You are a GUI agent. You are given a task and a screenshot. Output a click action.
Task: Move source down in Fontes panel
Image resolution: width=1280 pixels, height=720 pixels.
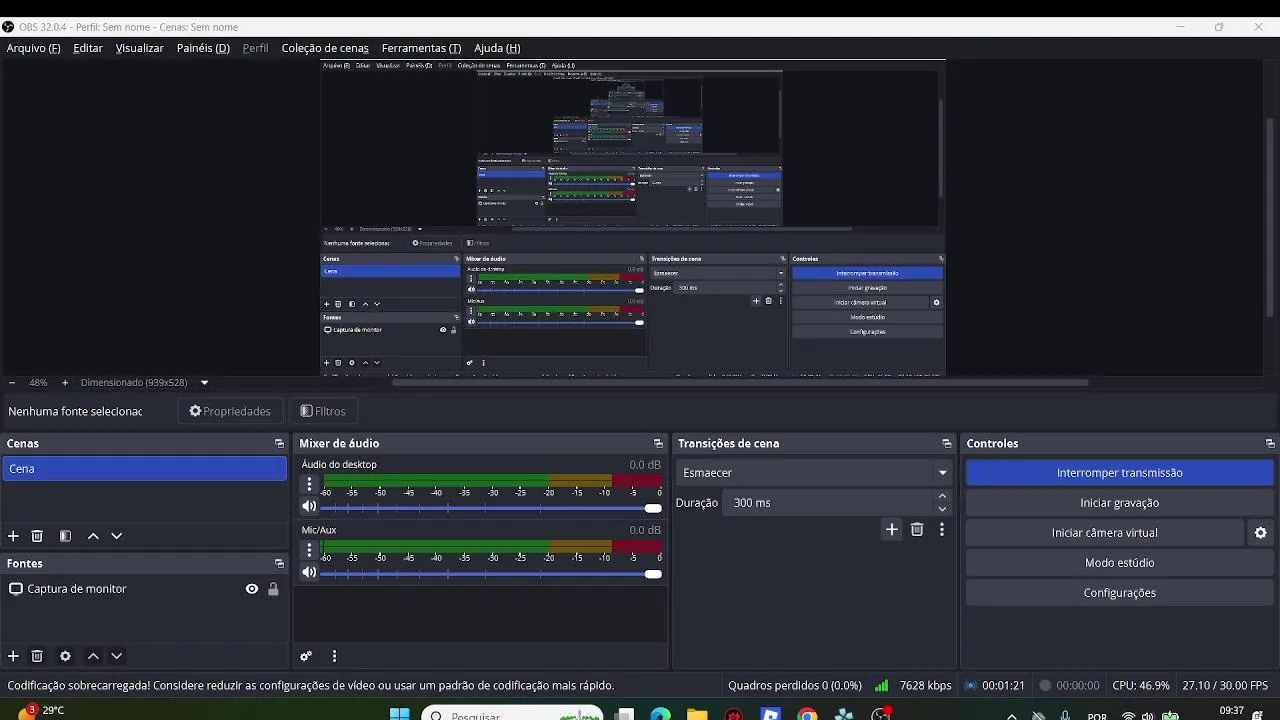tap(116, 656)
